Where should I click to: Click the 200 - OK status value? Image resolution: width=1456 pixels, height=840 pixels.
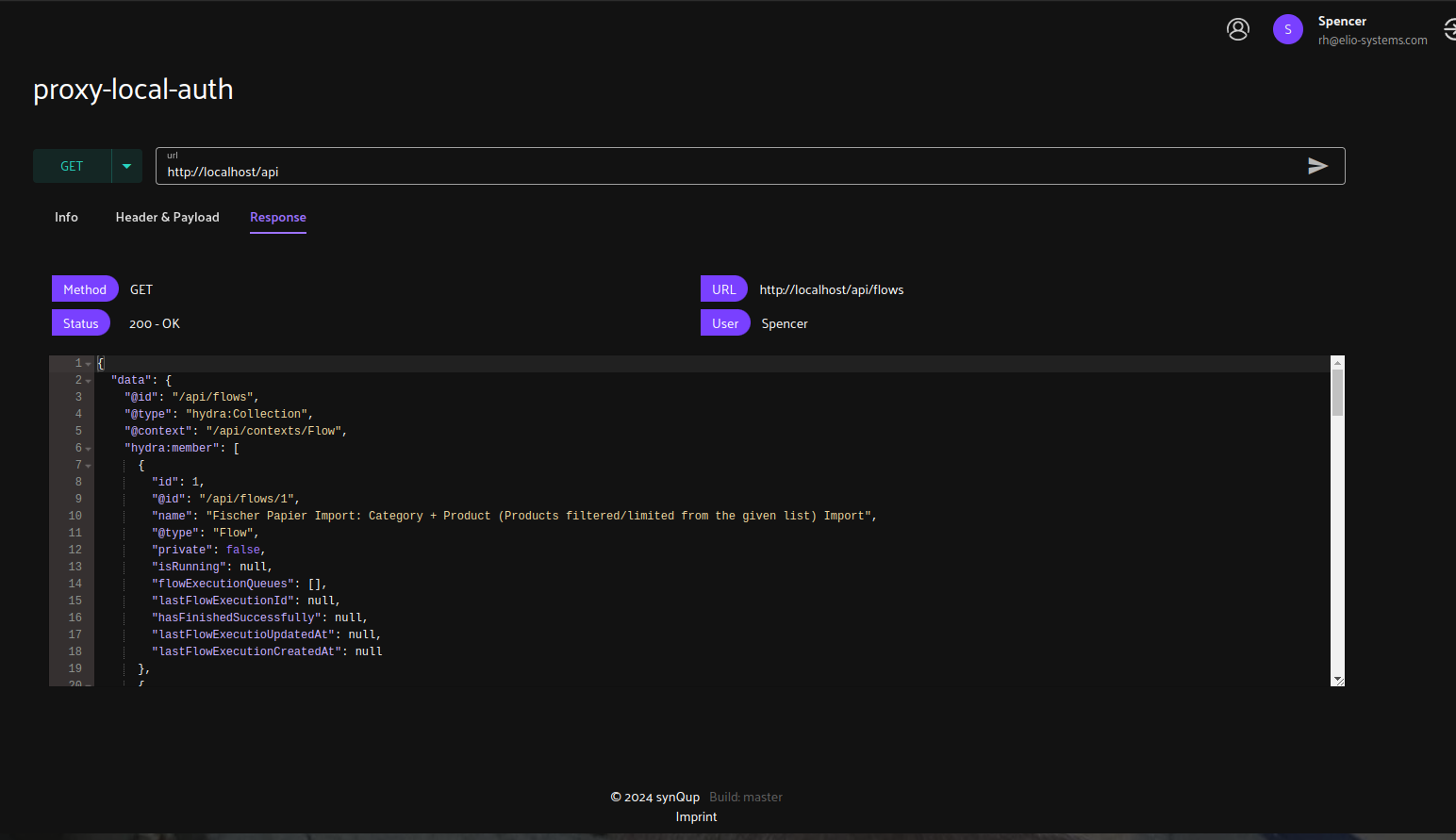click(x=155, y=323)
